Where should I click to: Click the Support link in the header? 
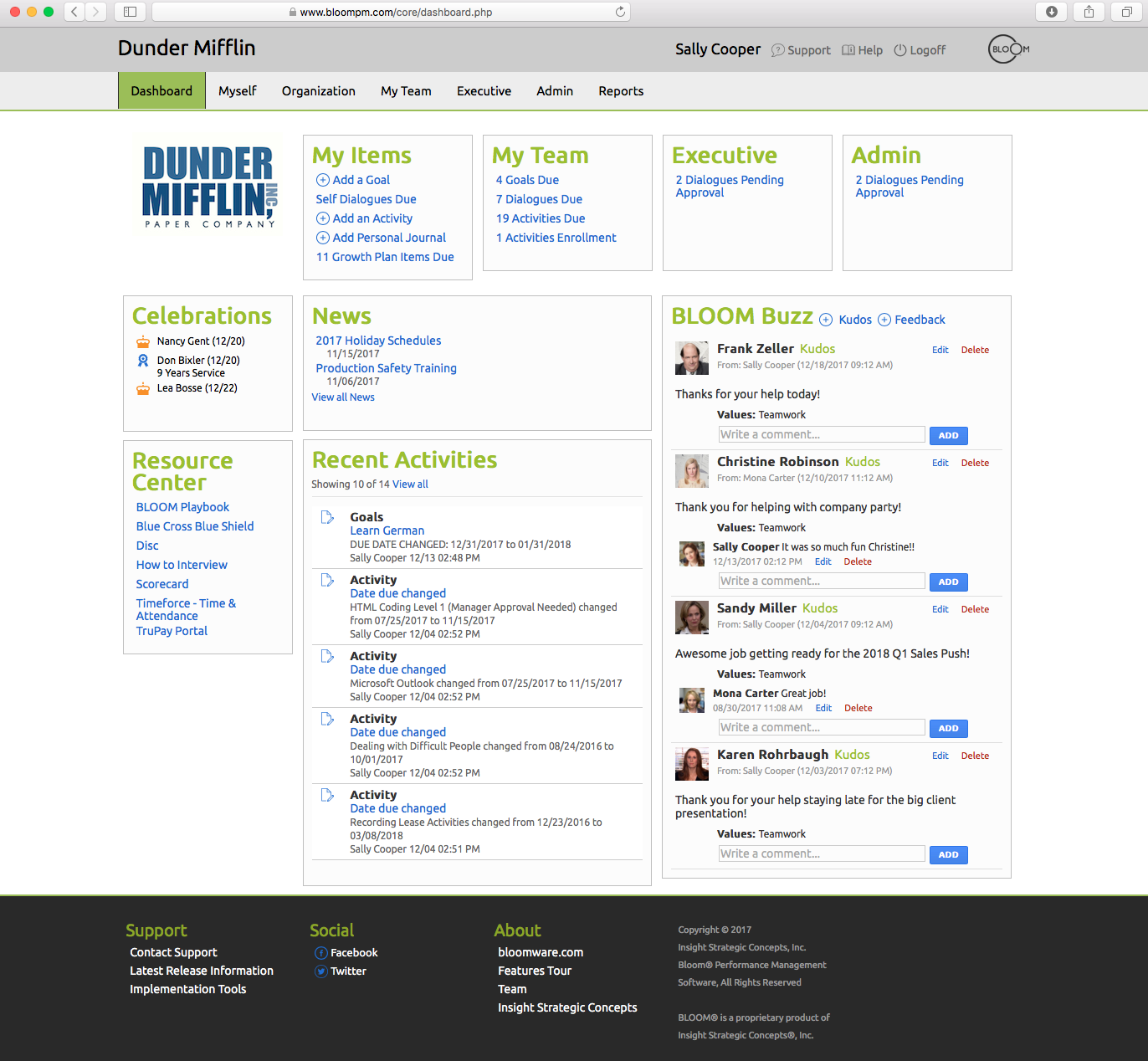801,50
